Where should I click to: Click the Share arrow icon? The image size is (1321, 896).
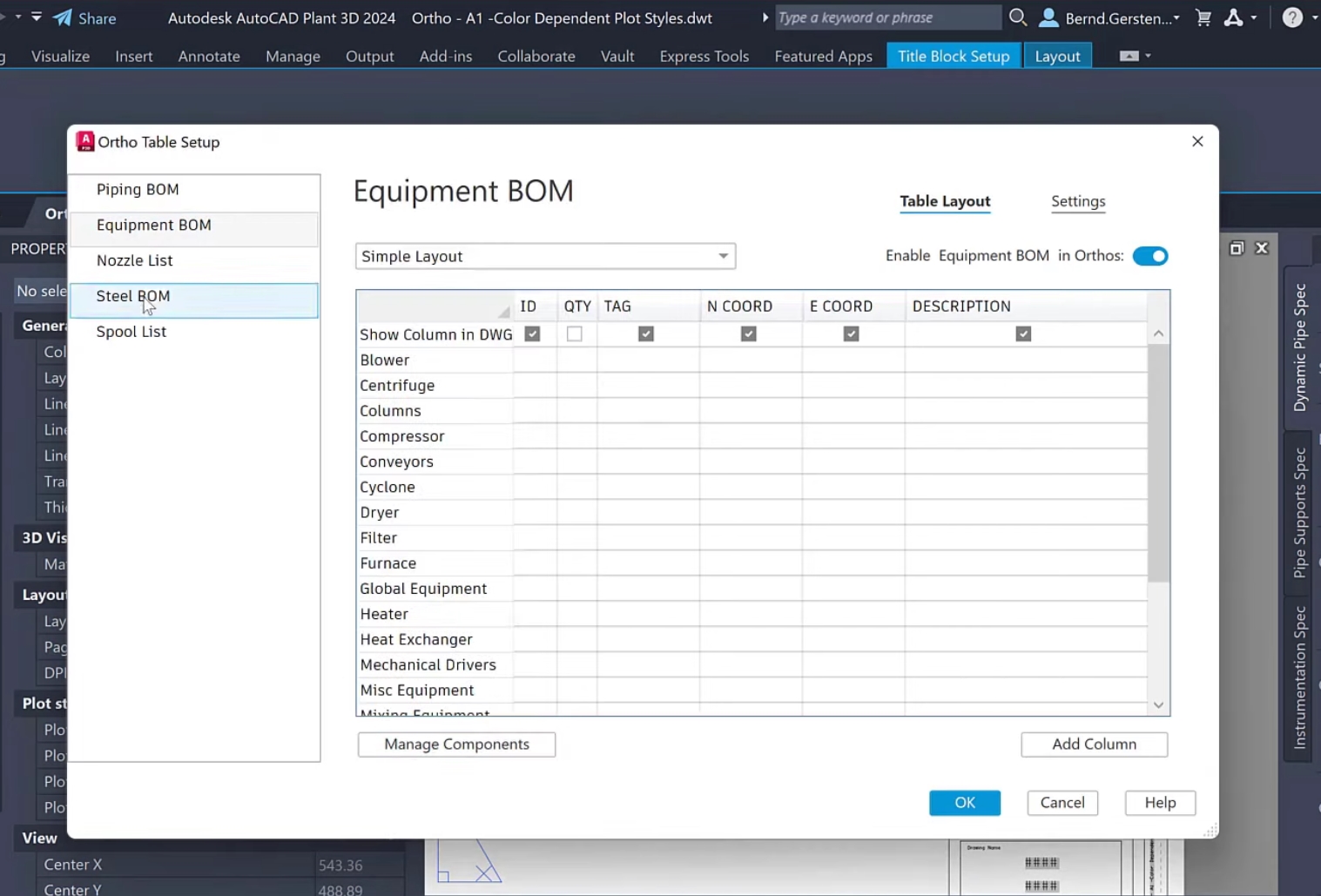(x=63, y=17)
